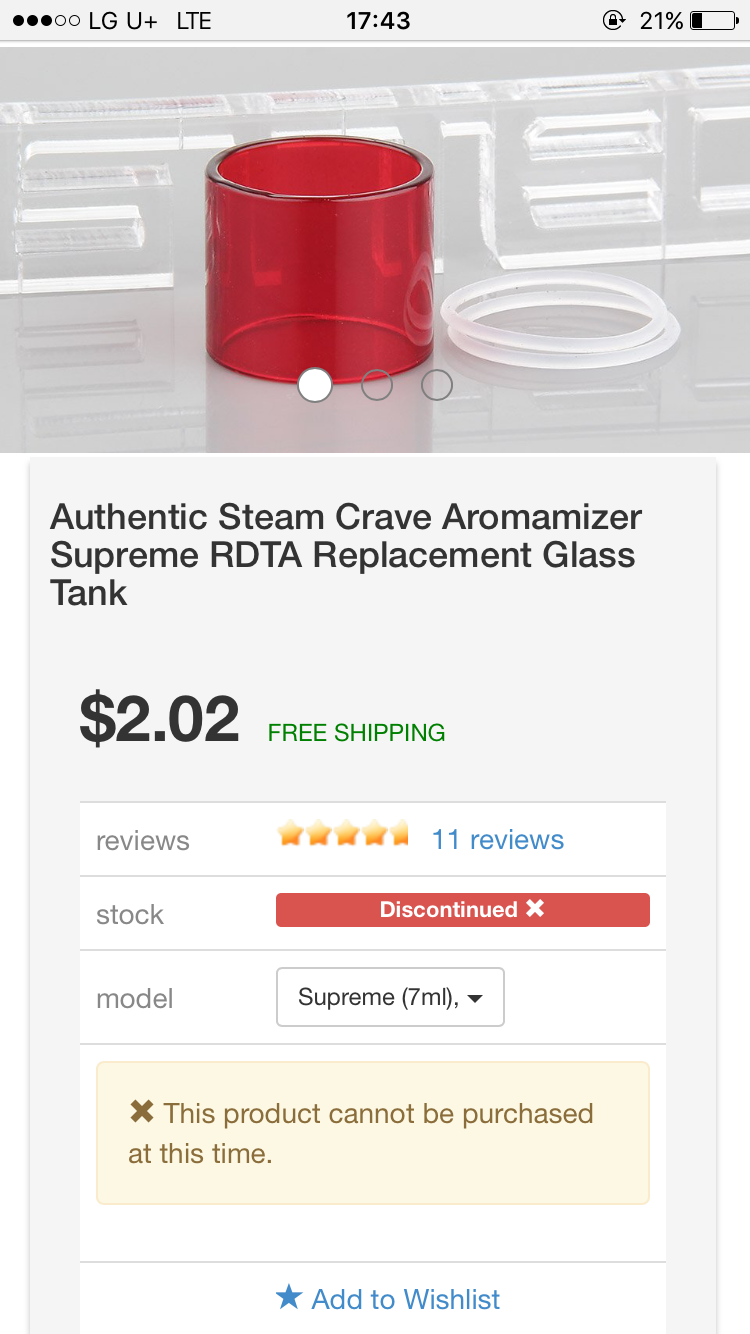Switch to the second product image dot
The width and height of the screenshot is (750, 1334).
tap(376, 385)
